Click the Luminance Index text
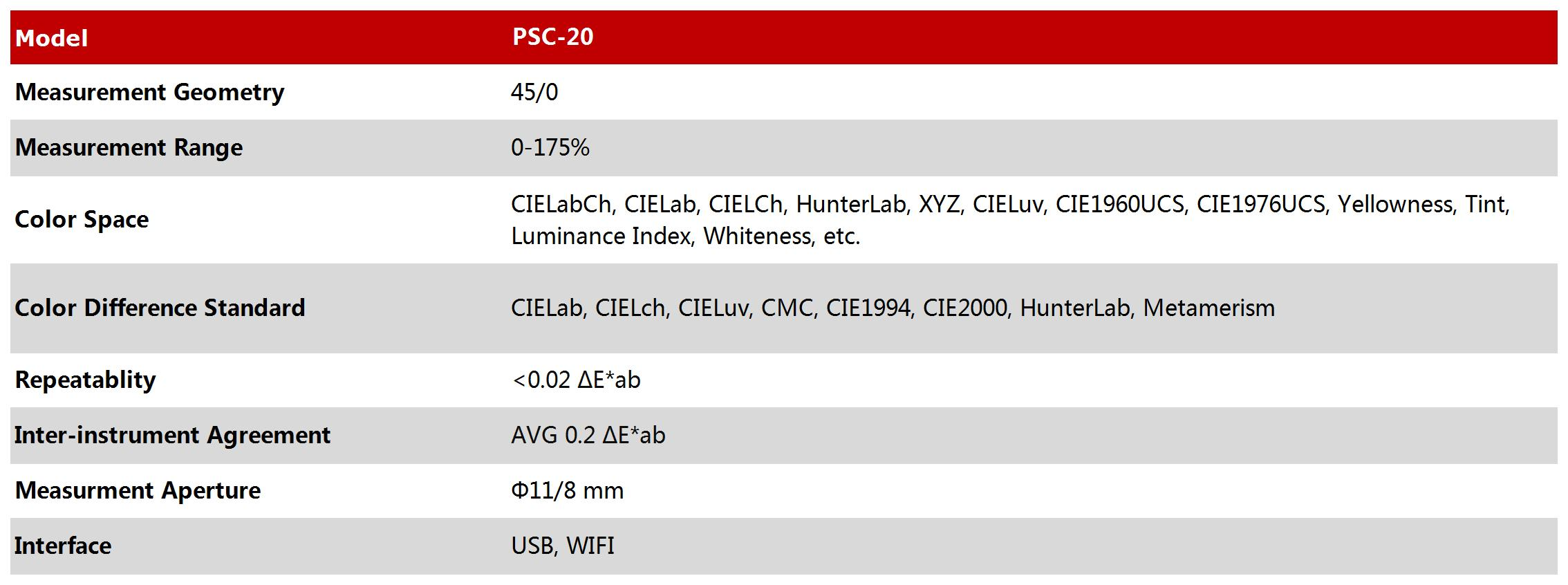 [601, 236]
